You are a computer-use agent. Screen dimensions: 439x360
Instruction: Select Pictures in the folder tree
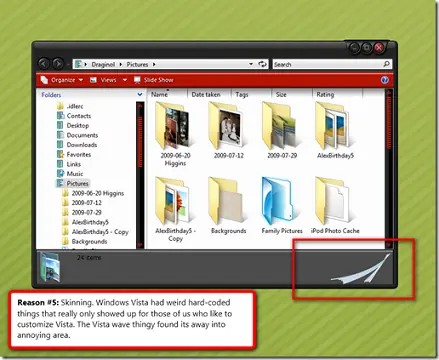coord(73,184)
